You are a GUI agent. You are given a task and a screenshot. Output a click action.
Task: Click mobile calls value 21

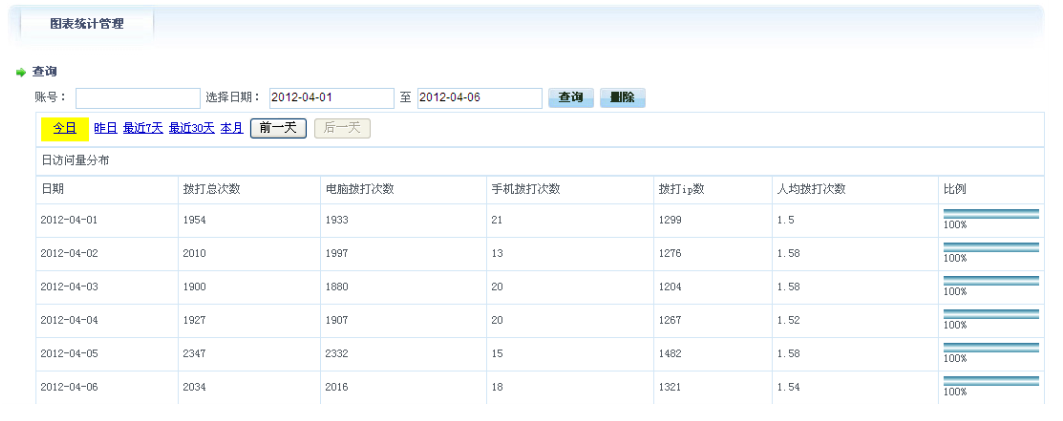pyautogui.click(x=497, y=220)
